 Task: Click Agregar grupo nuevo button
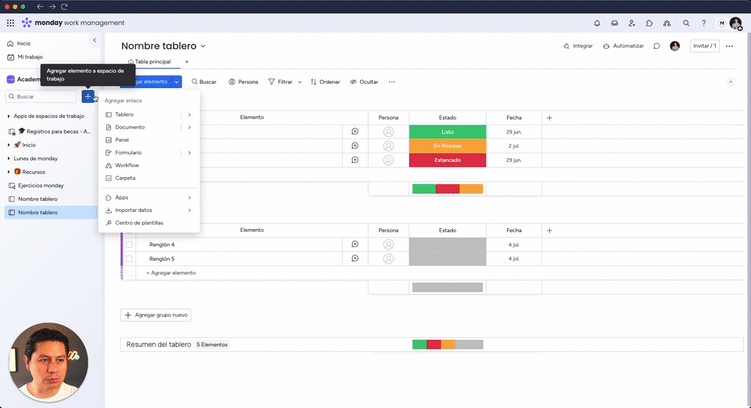[156, 315]
